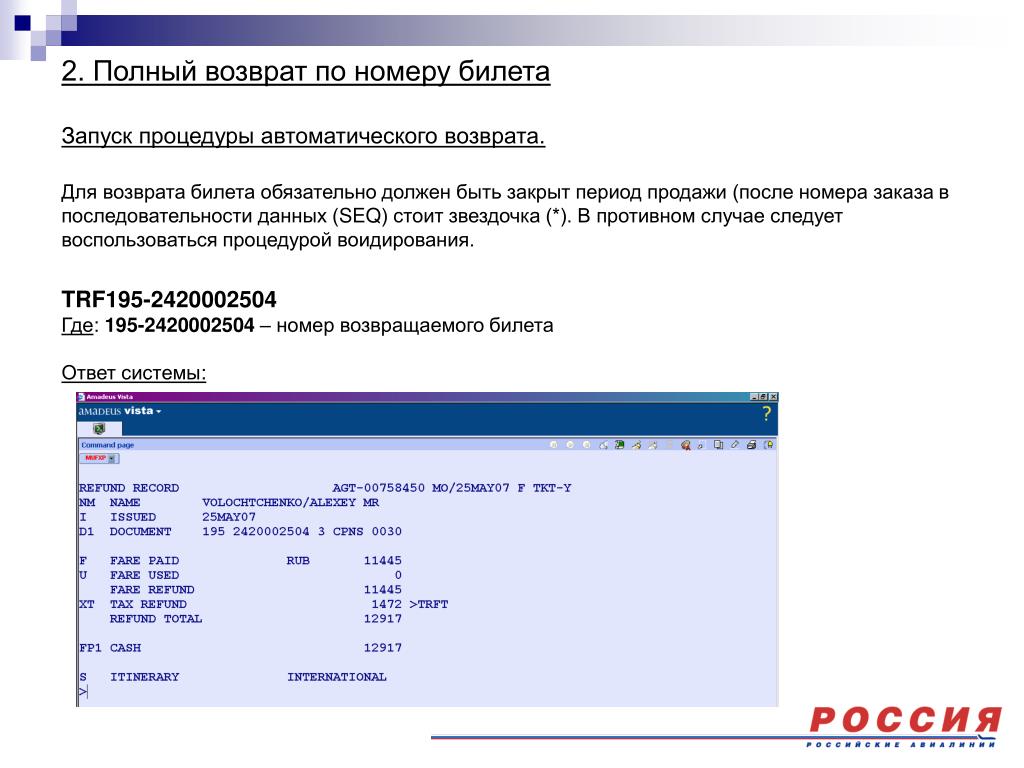Click the 'REFUND RECORD' header text
The width and height of the screenshot is (1024, 768).
[x=129, y=488]
